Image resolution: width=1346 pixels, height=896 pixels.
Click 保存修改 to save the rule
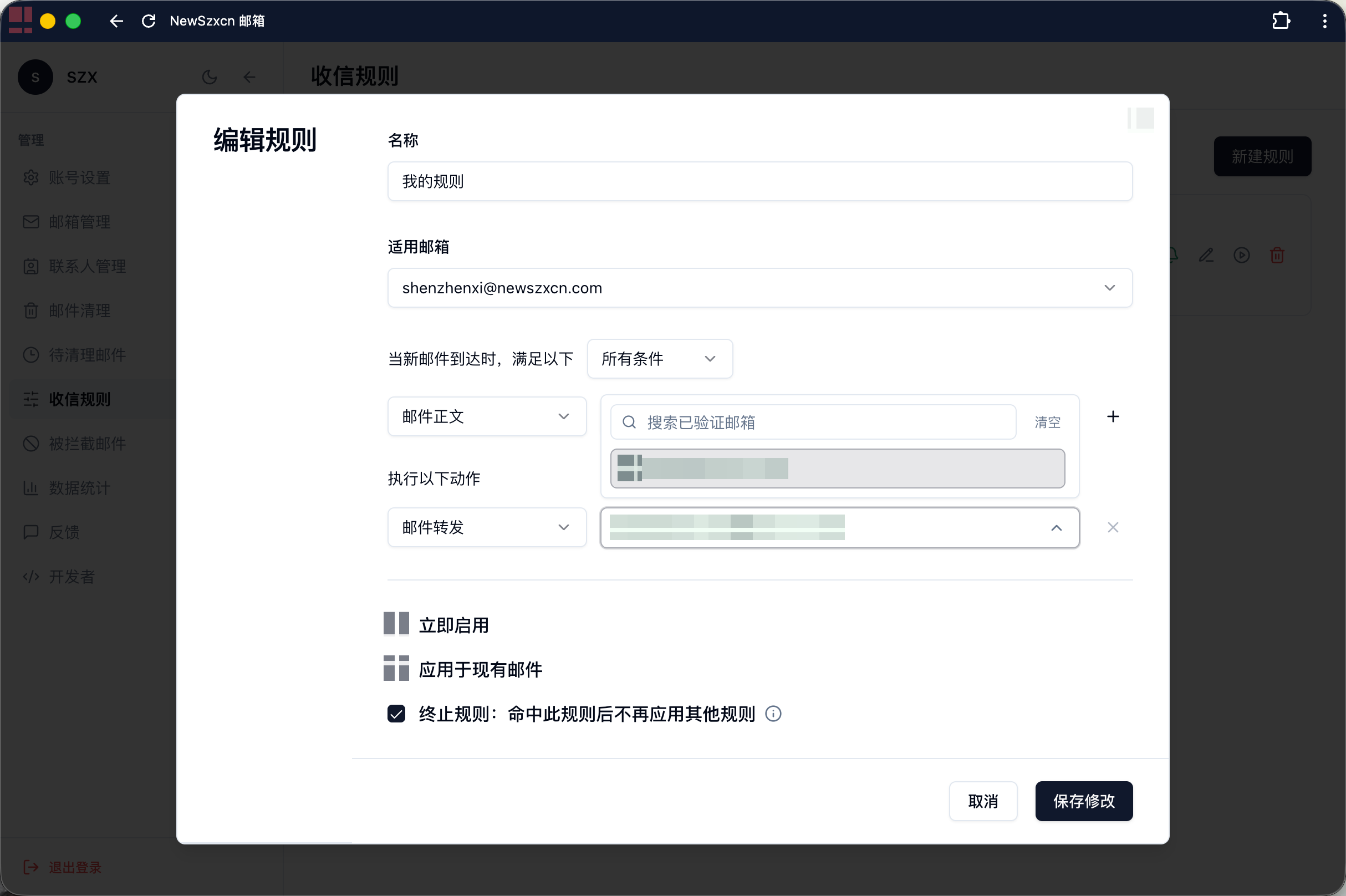[1084, 801]
